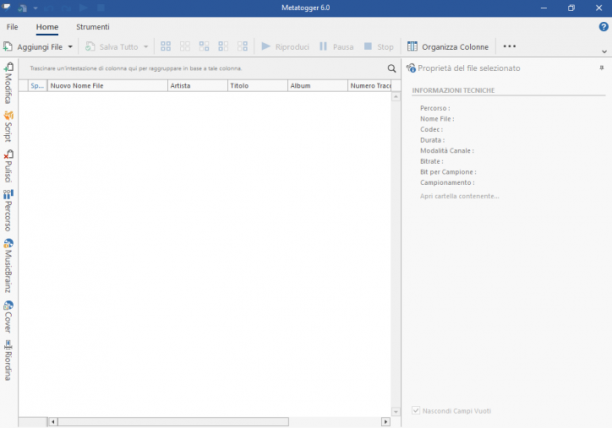Click the save icon in title bar
Viewport: 612px width, 428px height.
22,8
